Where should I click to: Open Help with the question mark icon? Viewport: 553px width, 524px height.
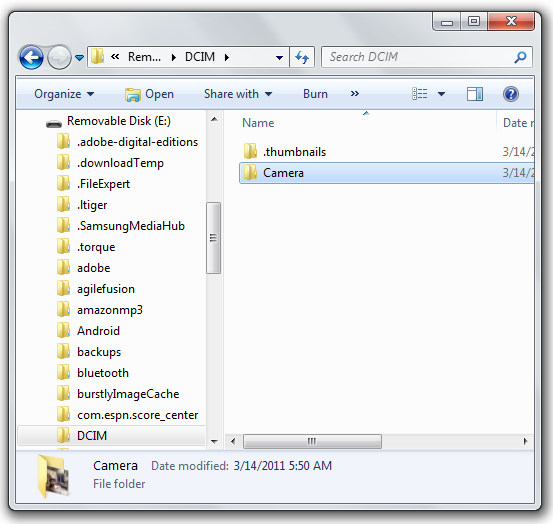pos(510,94)
